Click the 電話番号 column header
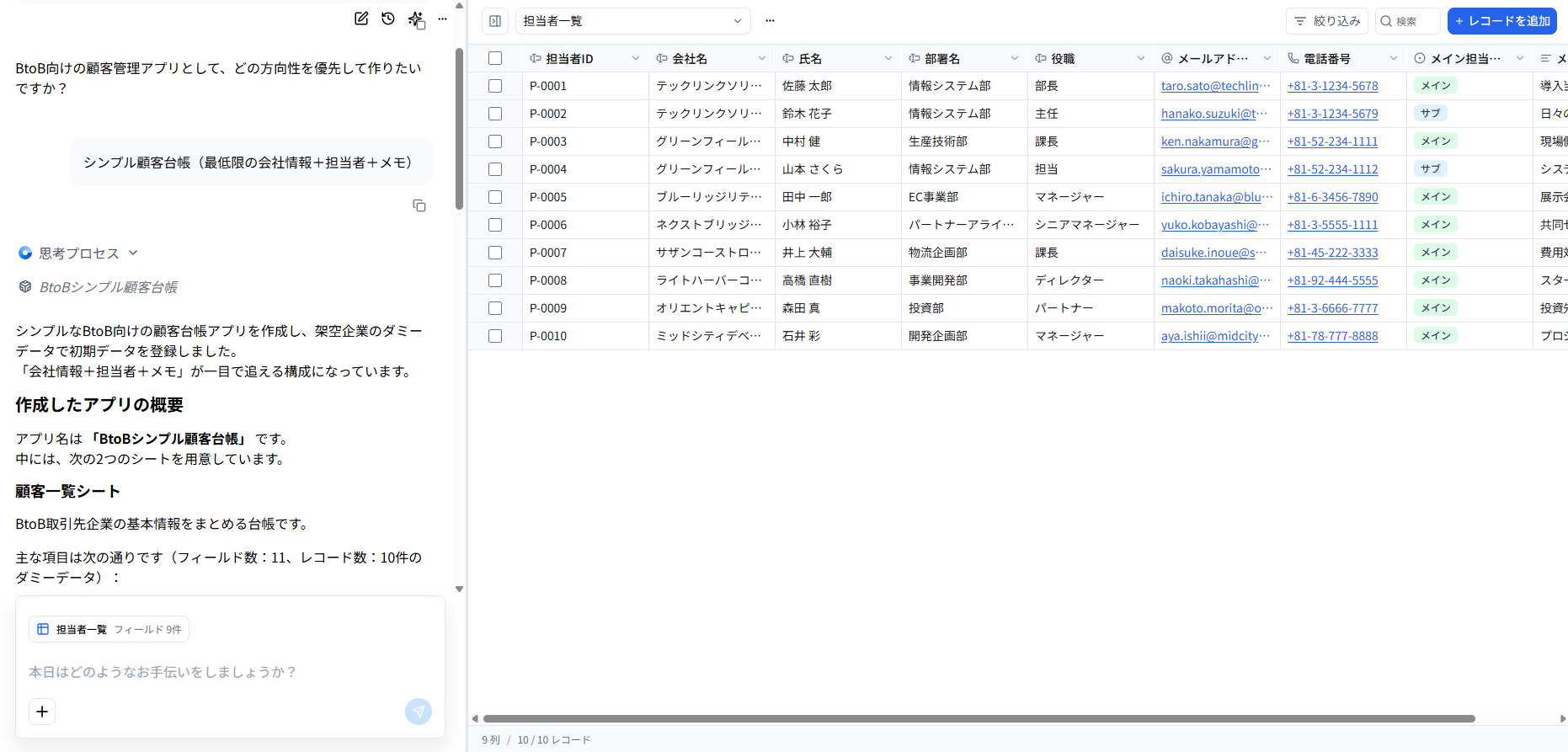The width and height of the screenshot is (1568, 752). click(x=1343, y=58)
